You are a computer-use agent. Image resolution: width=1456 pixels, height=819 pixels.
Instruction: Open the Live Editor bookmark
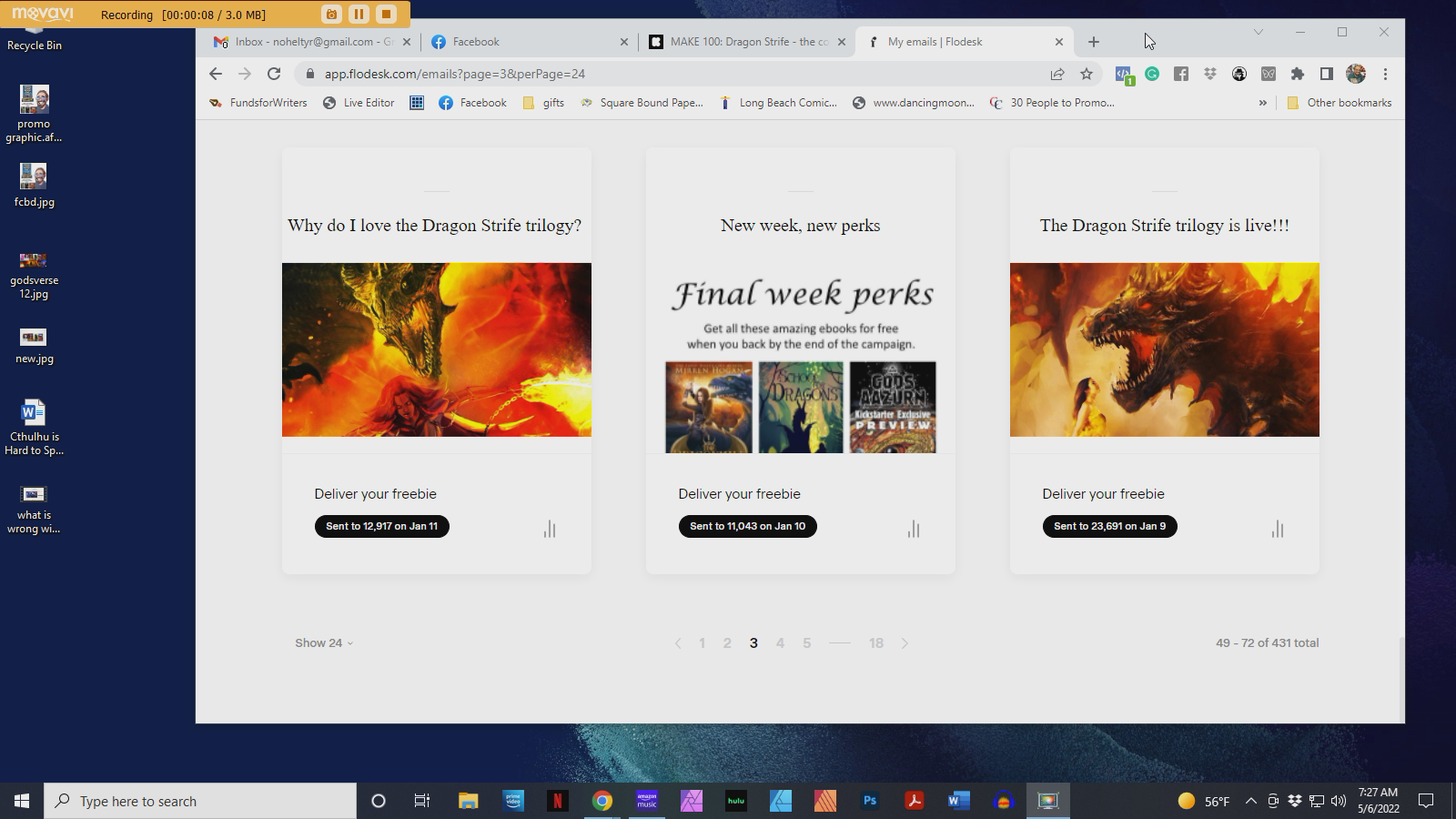(359, 103)
